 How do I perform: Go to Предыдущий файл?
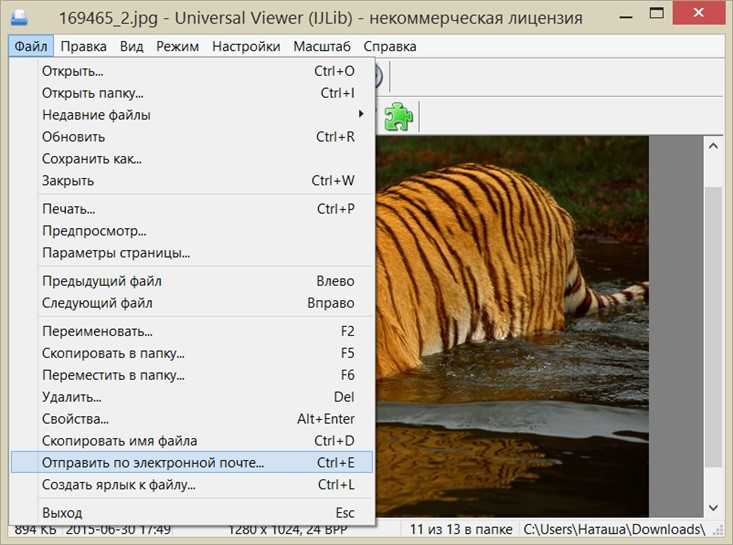[192, 281]
